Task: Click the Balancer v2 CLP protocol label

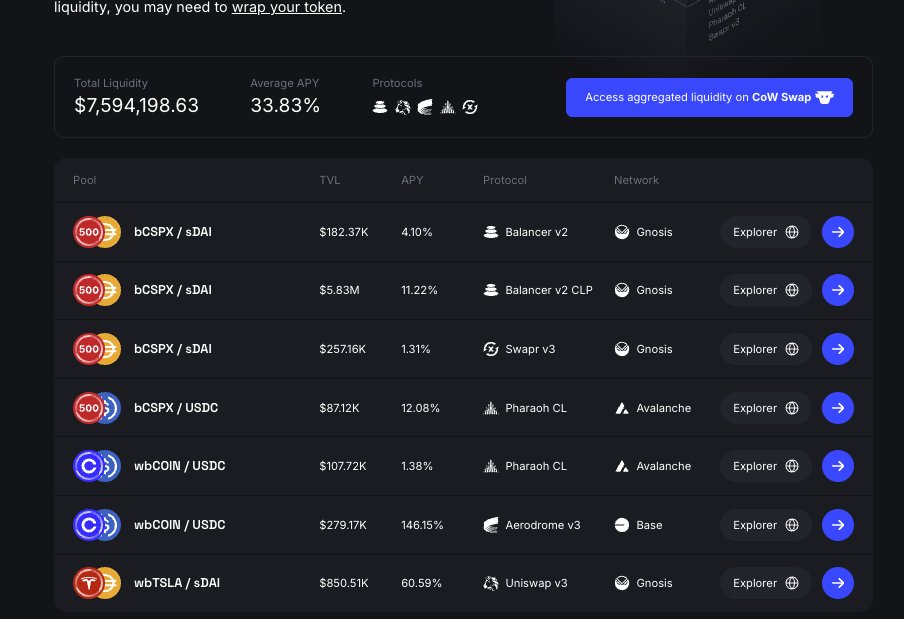Action: pyautogui.click(x=549, y=290)
